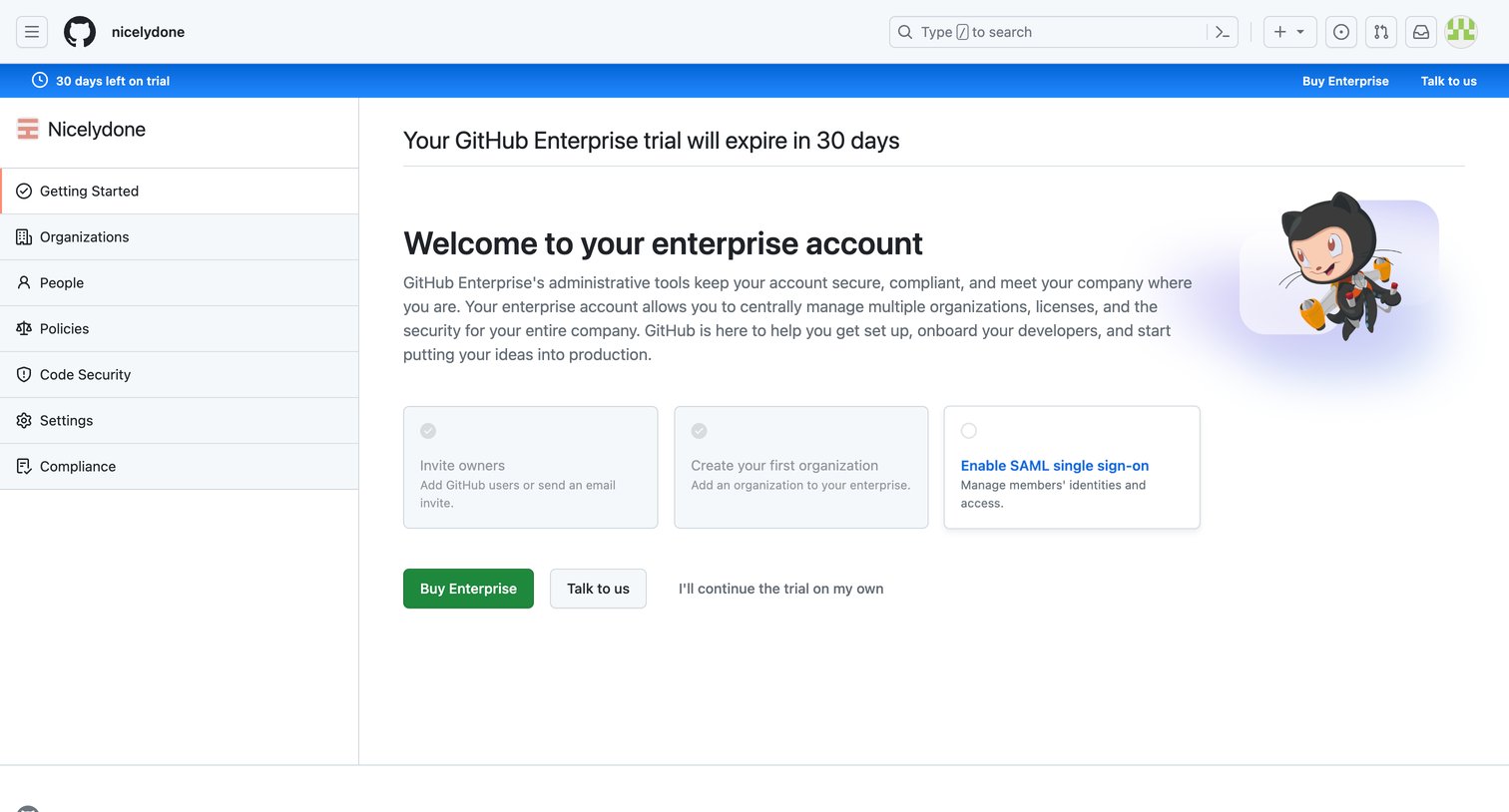Click the Invite owners card
1509x812 pixels.
530,467
